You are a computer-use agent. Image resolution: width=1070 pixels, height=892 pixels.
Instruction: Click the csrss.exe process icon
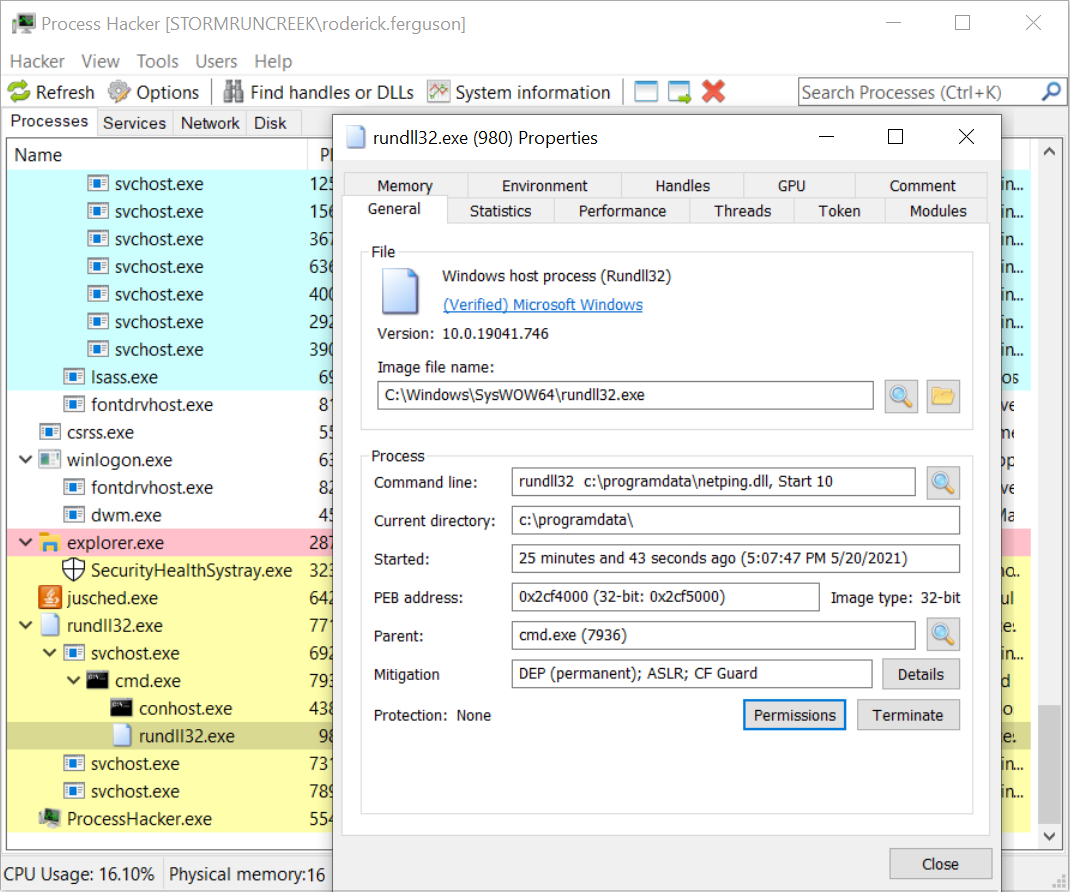(x=50, y=432)
